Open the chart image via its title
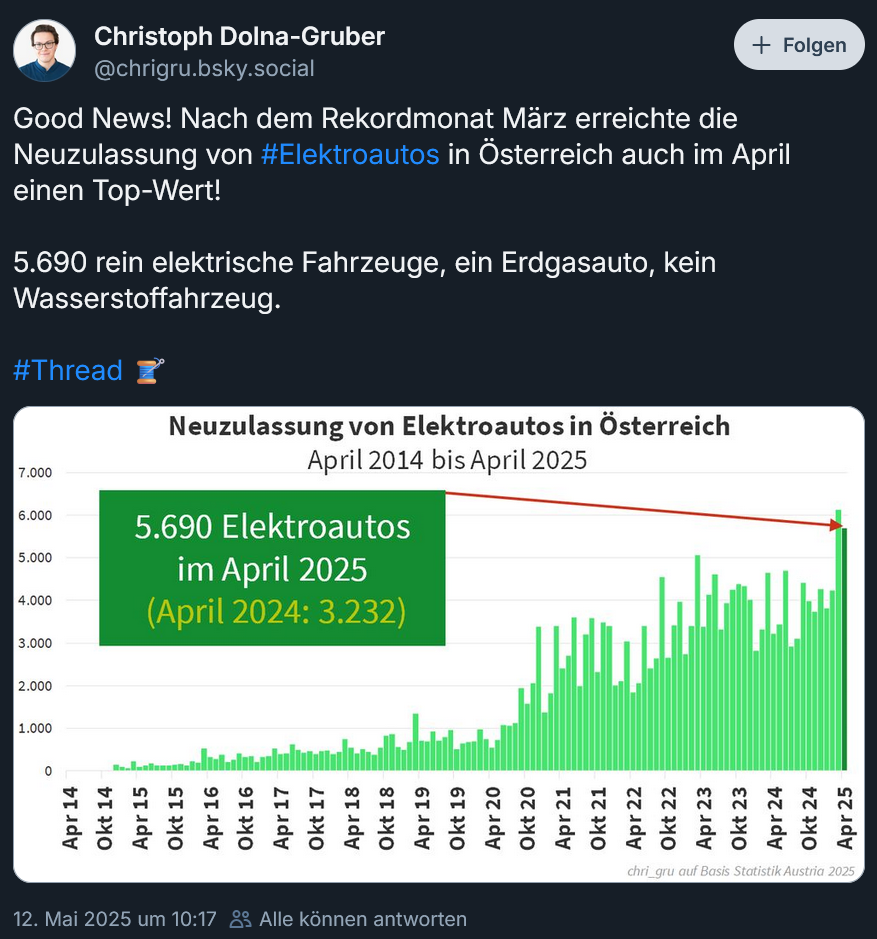Viewport: 877px width, 939px height. [x=449, y=427]
